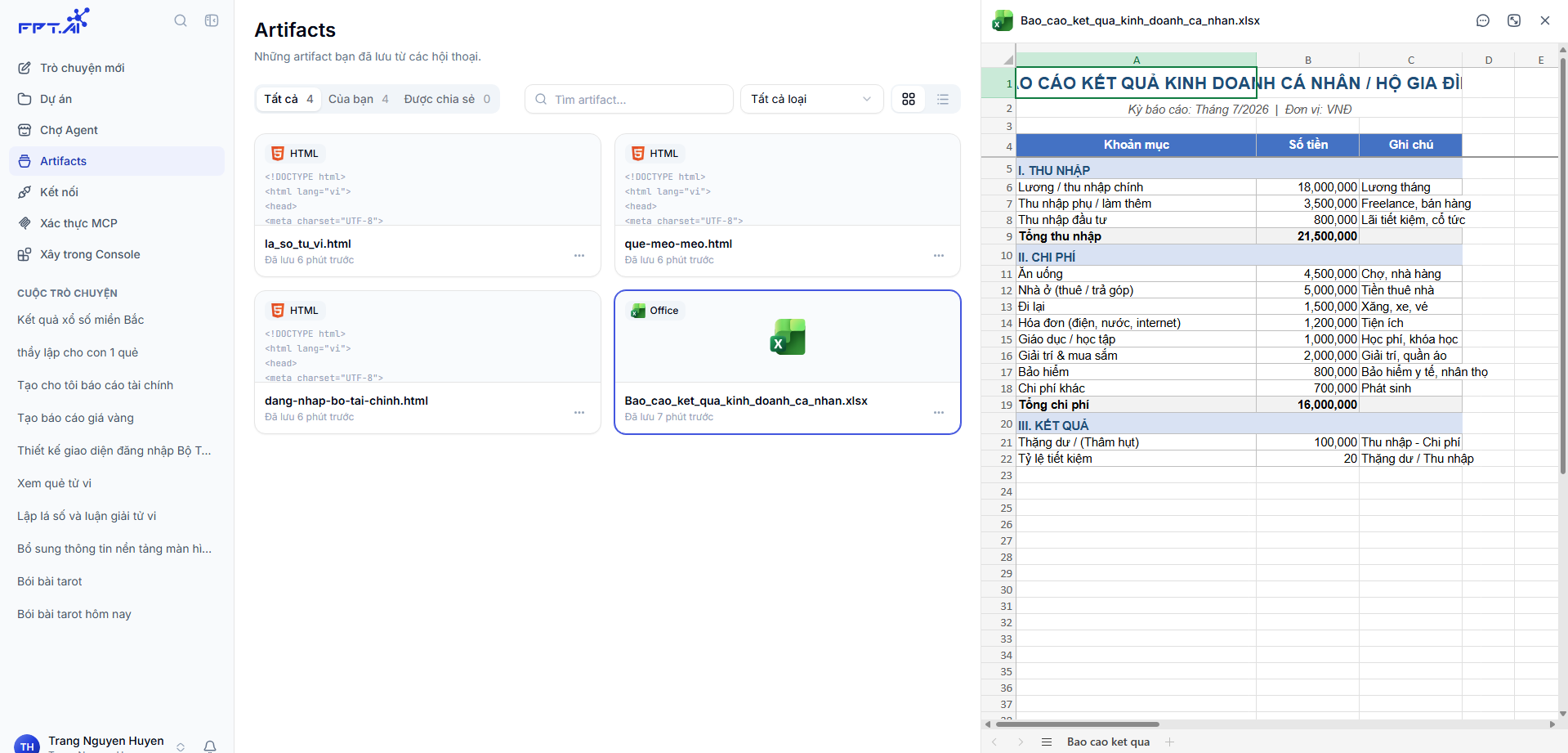
Task: Click horizontal scrollbar of spreadsheet
Action: pos(1077,724)
